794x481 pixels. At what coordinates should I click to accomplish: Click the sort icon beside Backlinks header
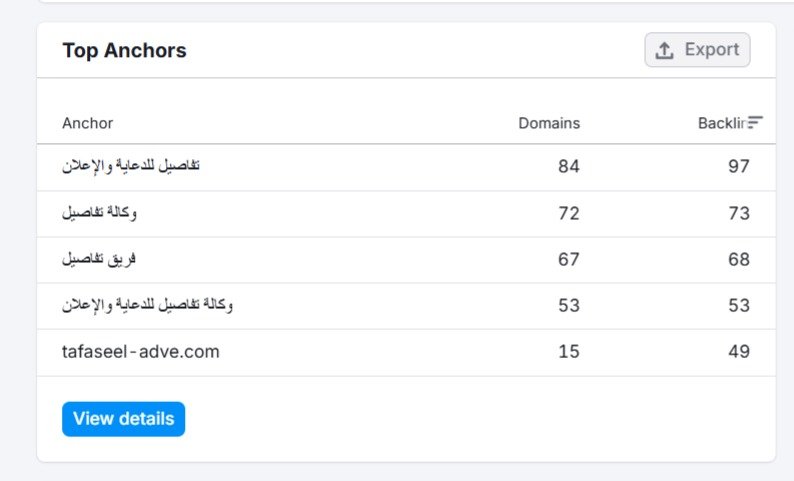(756, 123)
